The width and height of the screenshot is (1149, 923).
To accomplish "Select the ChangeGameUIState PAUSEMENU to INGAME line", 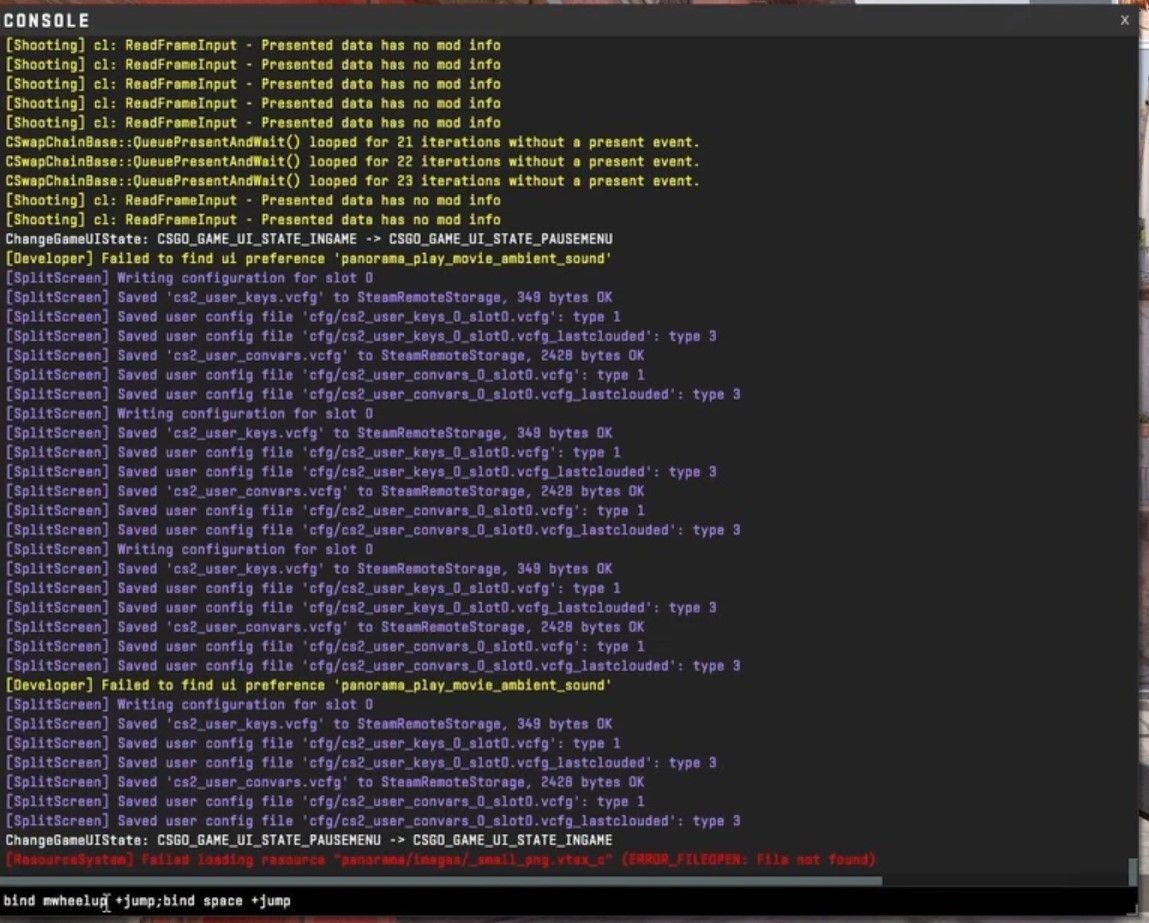I will coord(310,840).
